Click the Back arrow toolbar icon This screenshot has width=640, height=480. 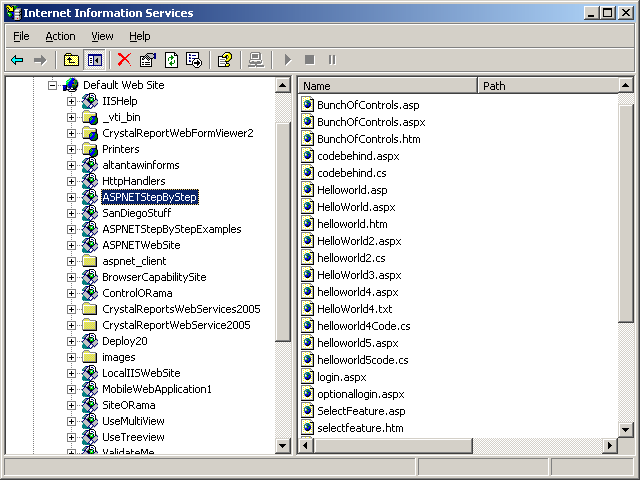tap(17, 60)
